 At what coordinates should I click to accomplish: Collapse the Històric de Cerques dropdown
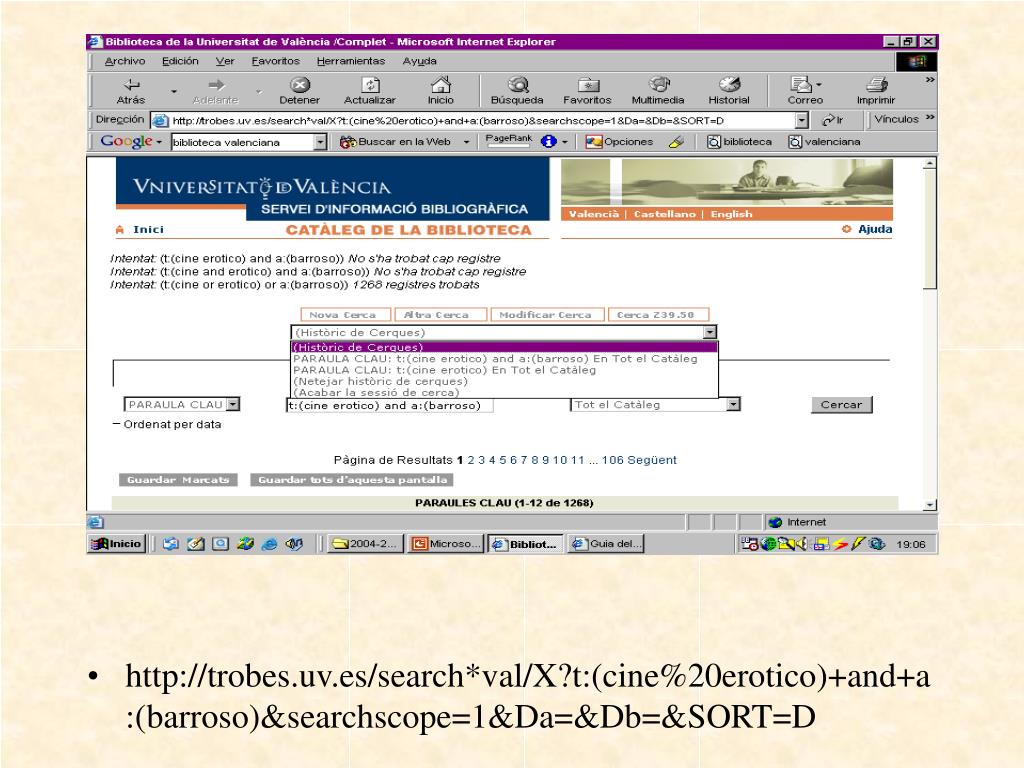click(710, 332)
